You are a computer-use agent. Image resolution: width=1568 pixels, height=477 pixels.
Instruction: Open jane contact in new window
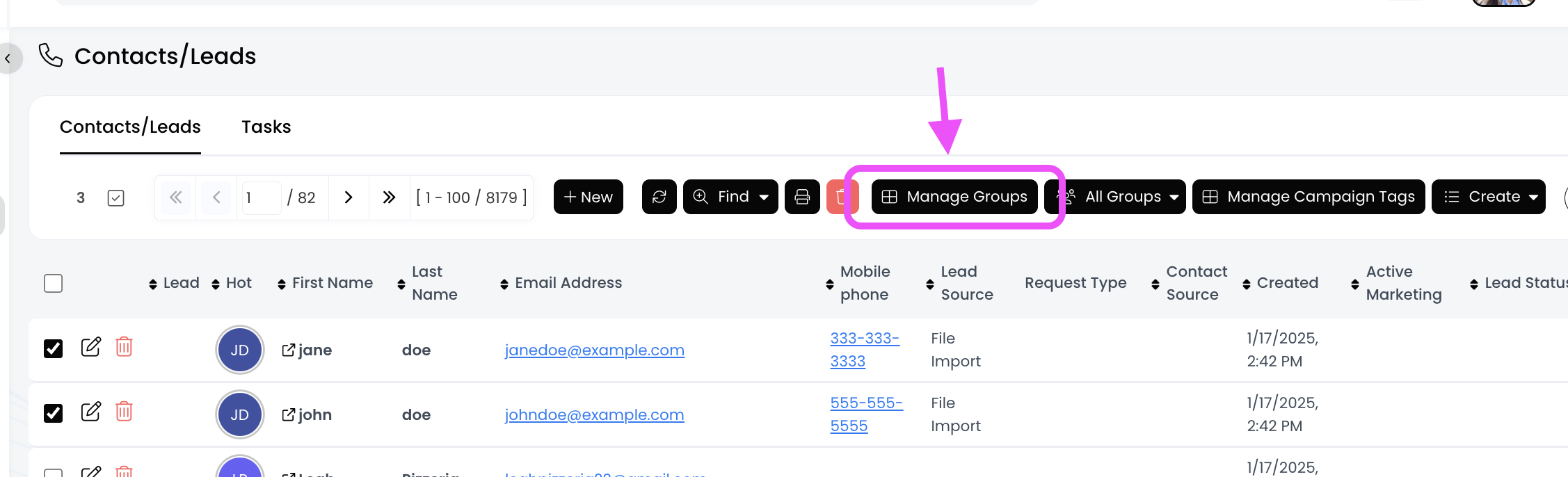[x=288, y=350]
